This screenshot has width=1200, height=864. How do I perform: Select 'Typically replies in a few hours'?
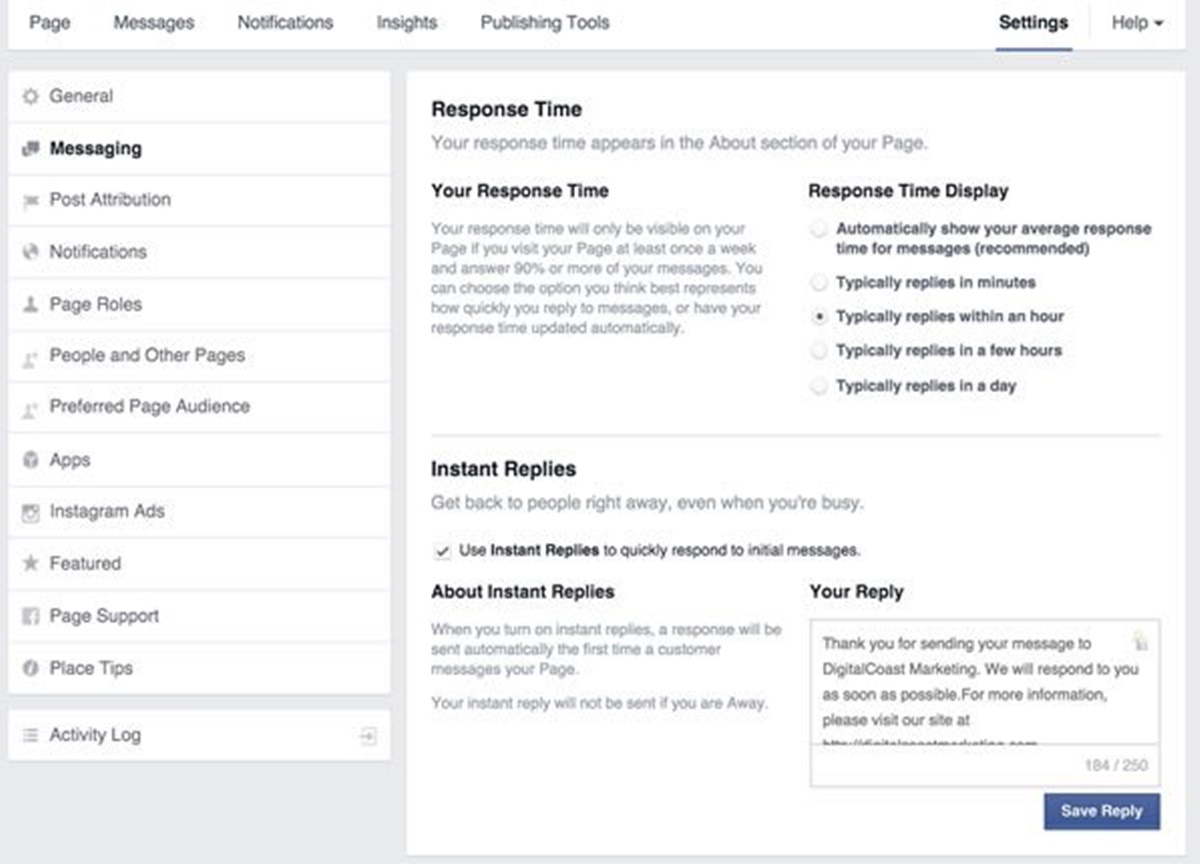(x=819, y=351)
